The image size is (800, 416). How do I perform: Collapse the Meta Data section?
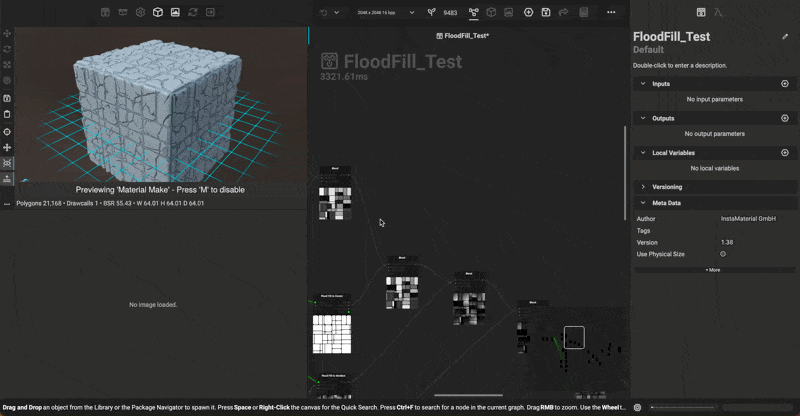643,203
